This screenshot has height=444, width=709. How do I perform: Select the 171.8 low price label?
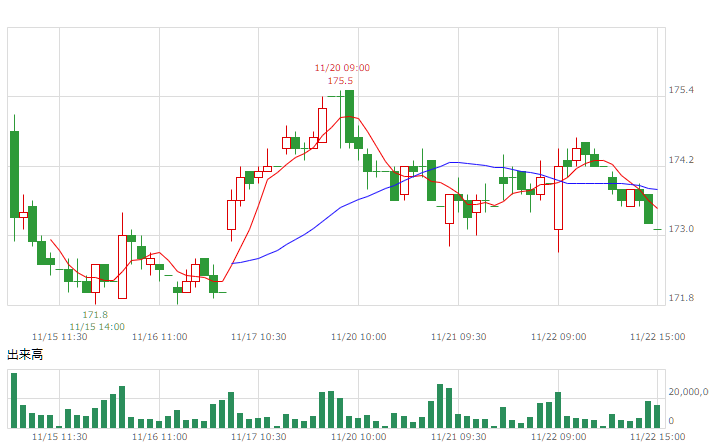click(95, 314)
